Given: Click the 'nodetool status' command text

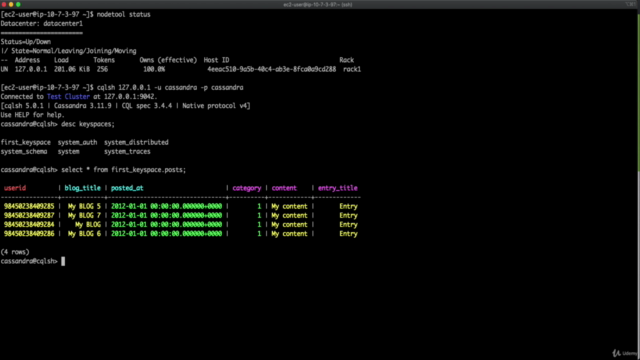Looking at the screenshot, I should pos(124,14).
